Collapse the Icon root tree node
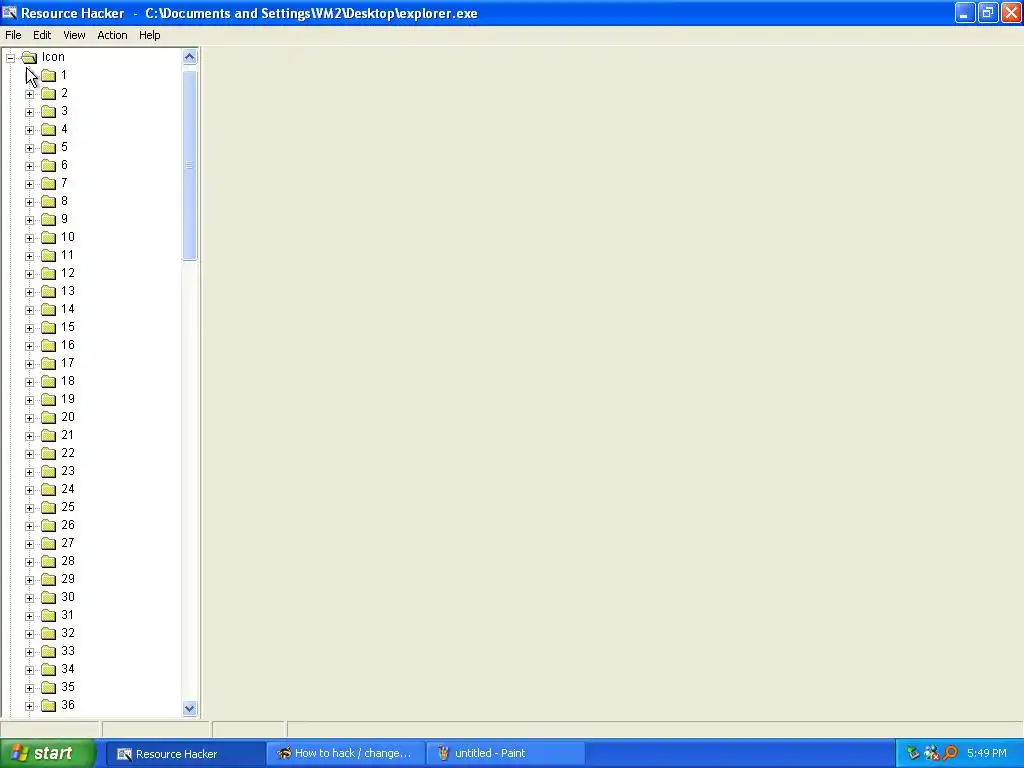The width and height of the screenshot is (1024, 768). [10, 57]
